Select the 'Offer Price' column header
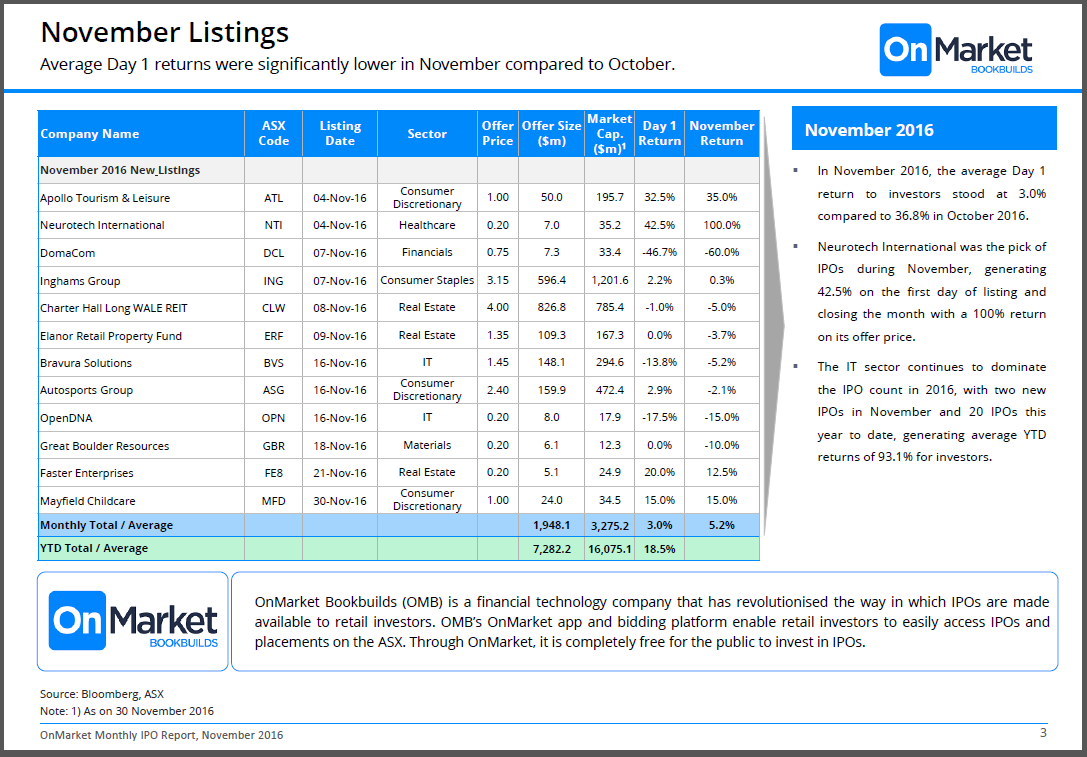Viewport: 1087px width, 757px height. 498,134
